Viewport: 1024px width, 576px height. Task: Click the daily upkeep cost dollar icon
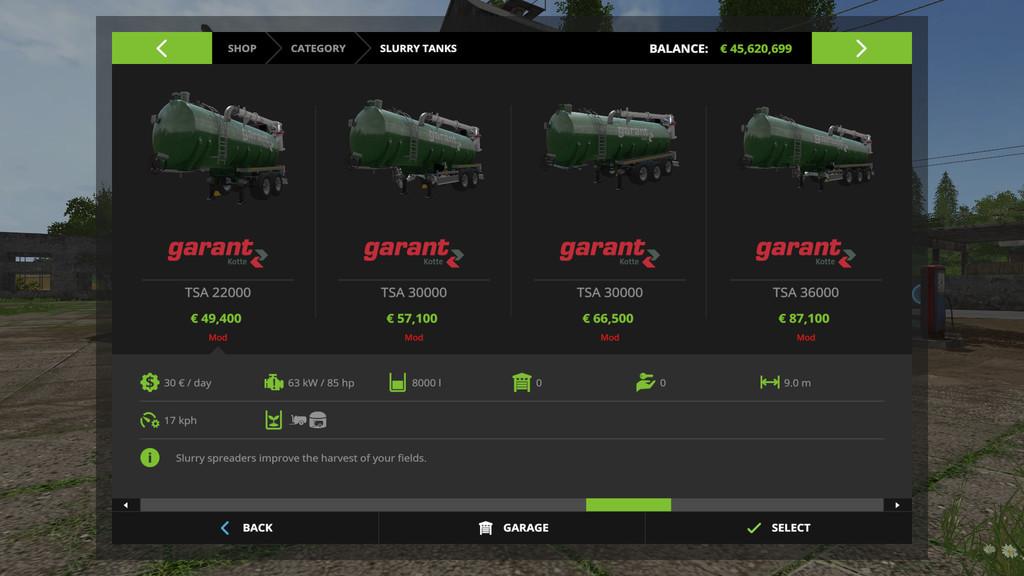click(x=150, y=382)
